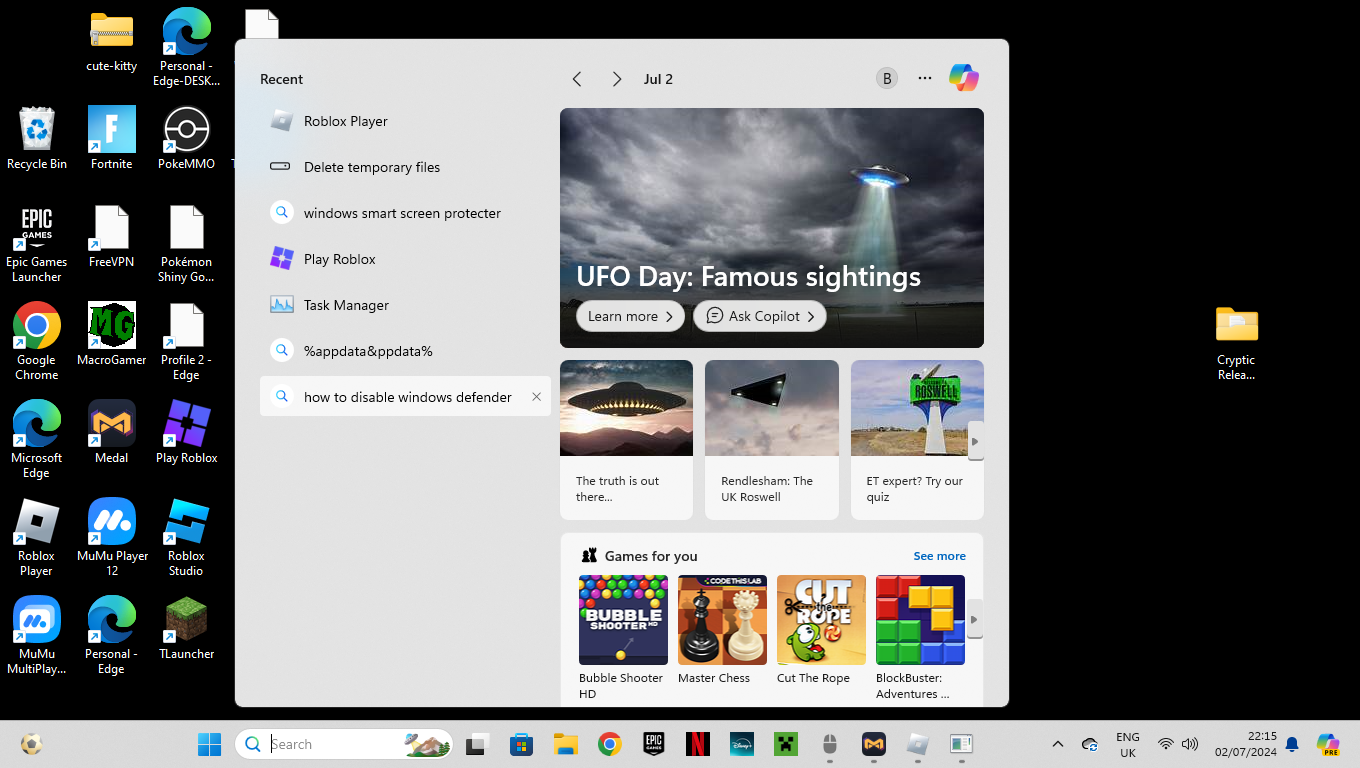The width and height of the screenshot is (1360, 768).
Task: Open Epic Games from the taskbar
Action: (653, 744)
